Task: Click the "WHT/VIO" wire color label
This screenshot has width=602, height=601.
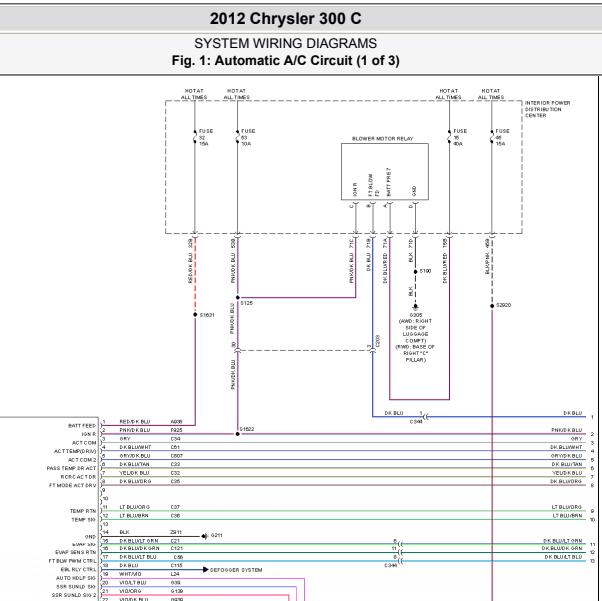Action: [x=130, y=574]
